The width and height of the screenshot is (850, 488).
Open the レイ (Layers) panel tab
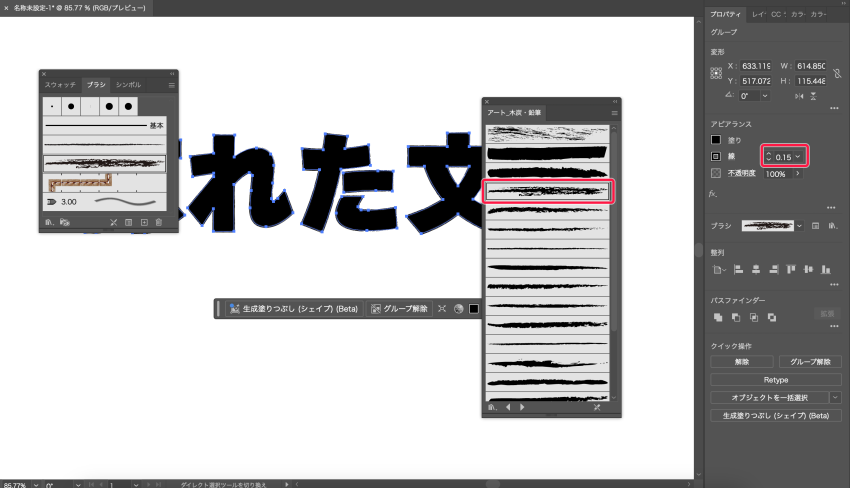tap(759, 15)
